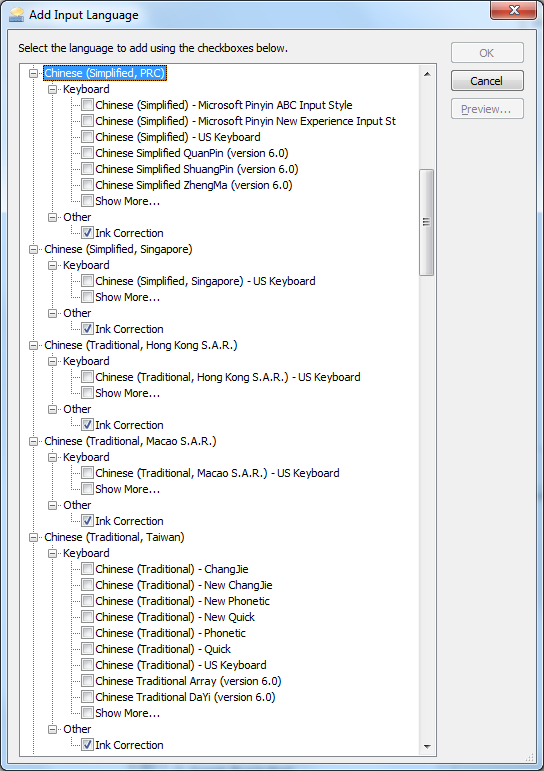This screenshot has height=771, width=544.
Task: Collapse Other under Chinese (Traditional, Hong Kong S.A.R.)
Action: point(53,409)
